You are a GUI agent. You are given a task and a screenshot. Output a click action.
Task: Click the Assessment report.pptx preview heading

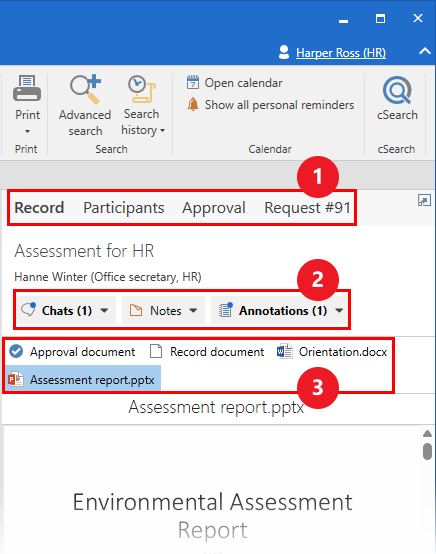pyautogui.click(x=216, y=407)
